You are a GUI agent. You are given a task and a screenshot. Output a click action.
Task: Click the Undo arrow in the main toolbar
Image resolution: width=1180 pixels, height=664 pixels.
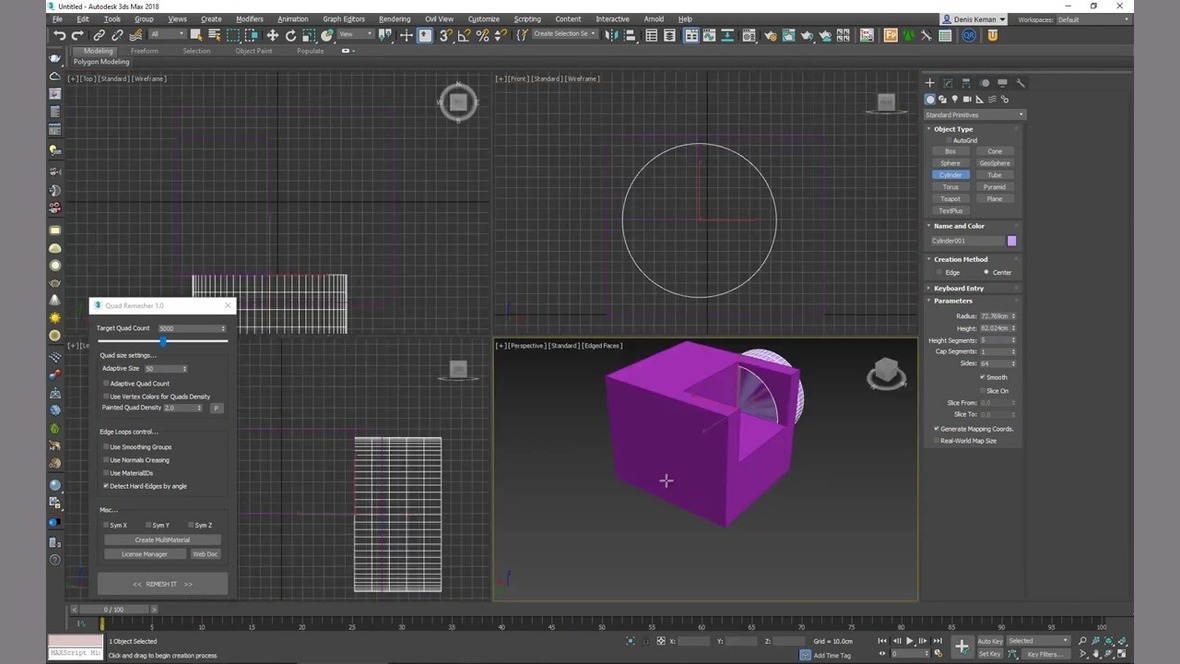tap(59, 35)
